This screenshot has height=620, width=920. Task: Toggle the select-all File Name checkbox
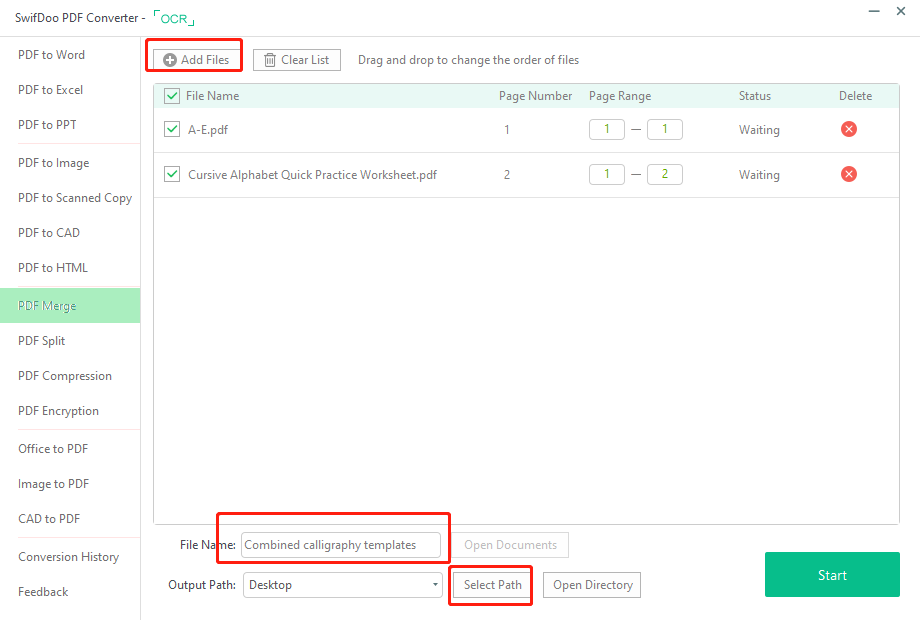point(172,96)
